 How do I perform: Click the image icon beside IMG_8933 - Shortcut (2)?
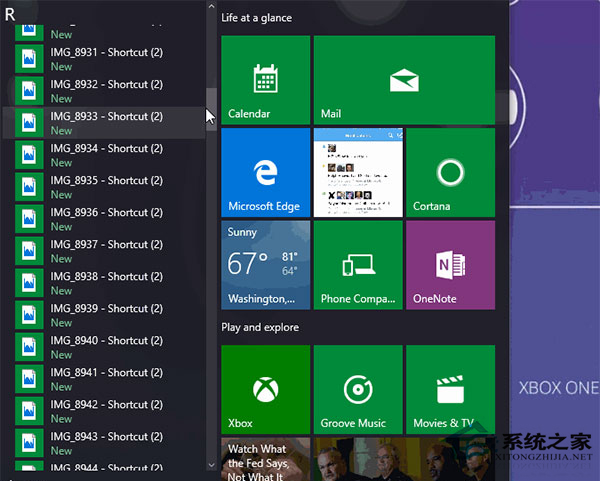pos(29,123)
